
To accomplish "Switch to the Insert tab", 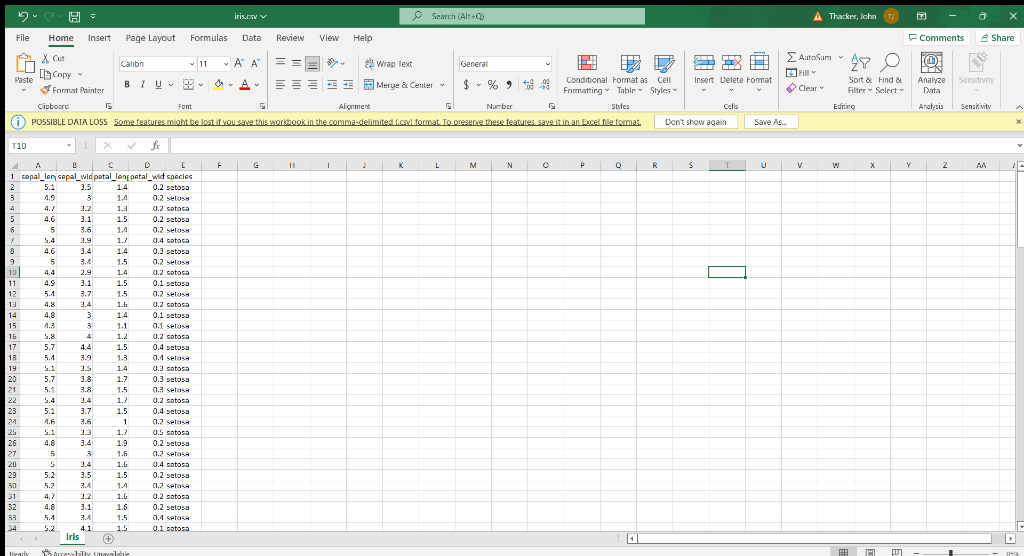I will pos(99,38).
